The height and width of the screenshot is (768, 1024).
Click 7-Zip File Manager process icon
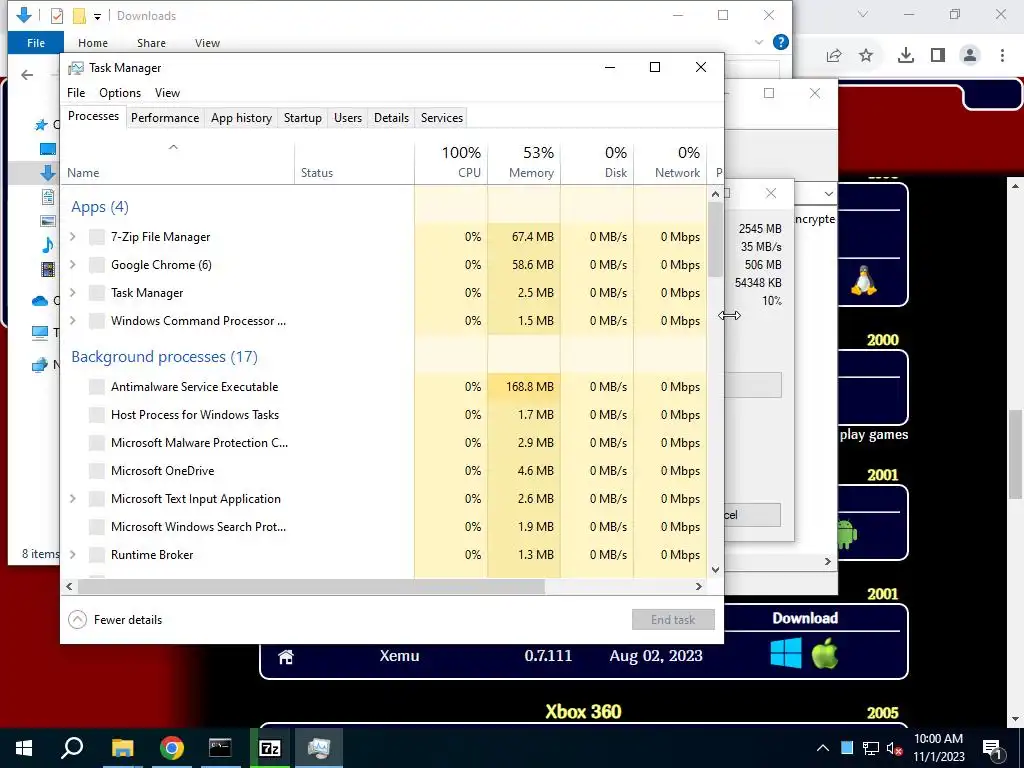coord(97,237)
